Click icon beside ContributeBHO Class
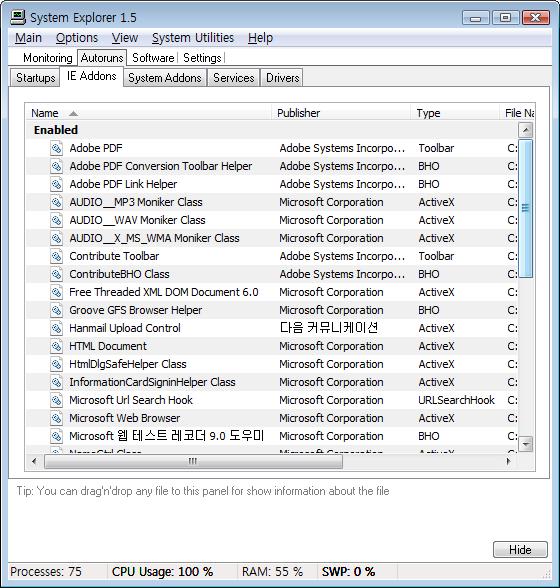 [56, 274]
